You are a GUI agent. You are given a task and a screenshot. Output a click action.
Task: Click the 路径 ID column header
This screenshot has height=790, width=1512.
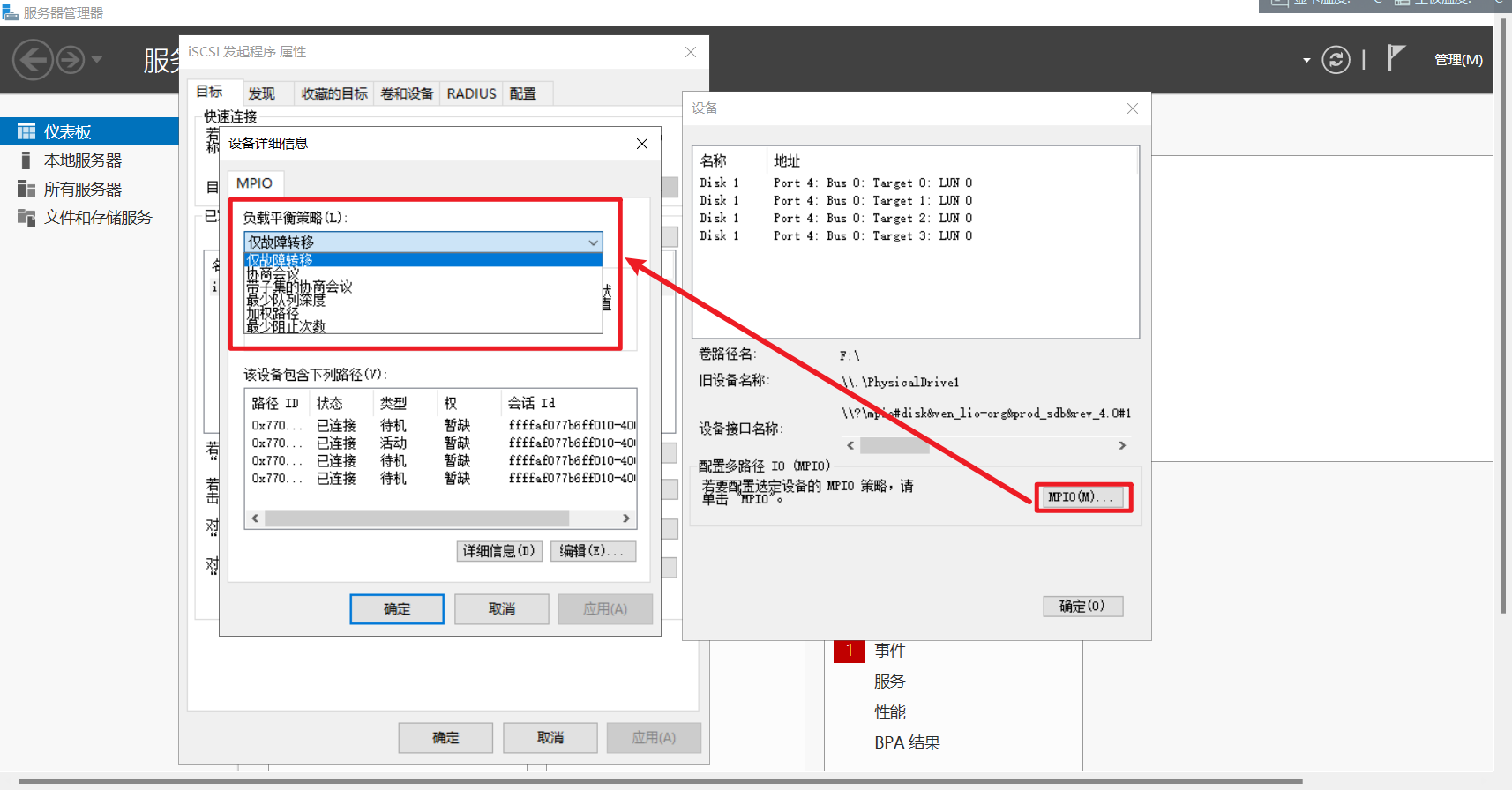pyautogui.click(x=276, y=403)
